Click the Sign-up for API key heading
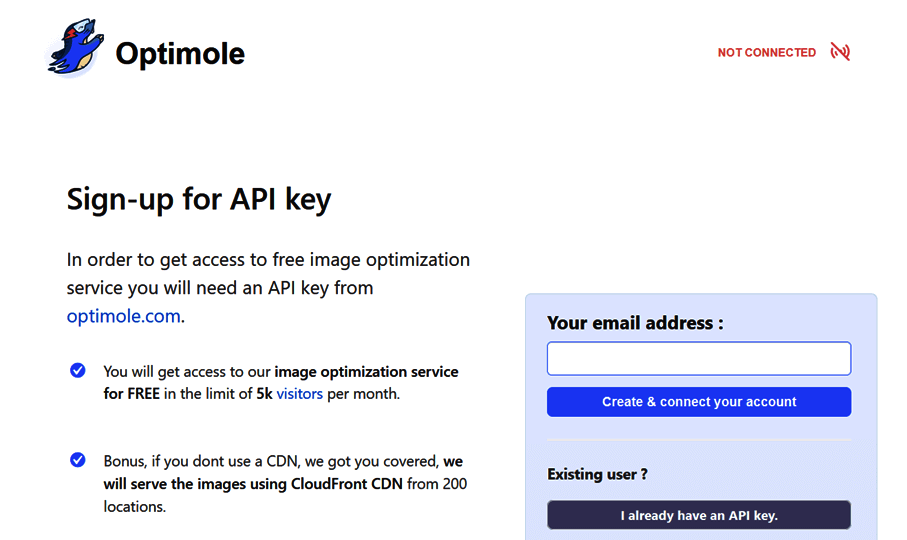 click(198, 199)
